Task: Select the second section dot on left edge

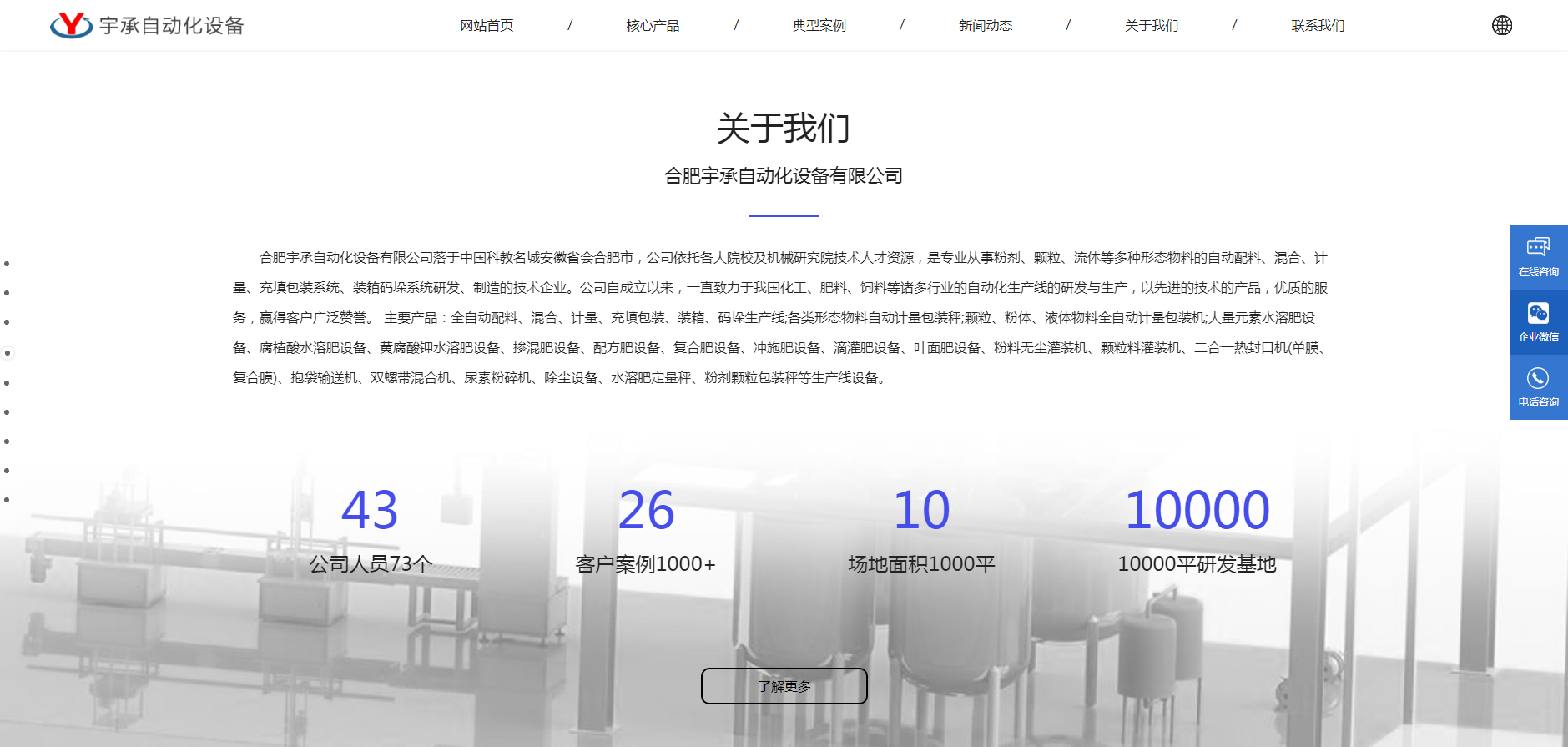Action: tap(7, 293)
